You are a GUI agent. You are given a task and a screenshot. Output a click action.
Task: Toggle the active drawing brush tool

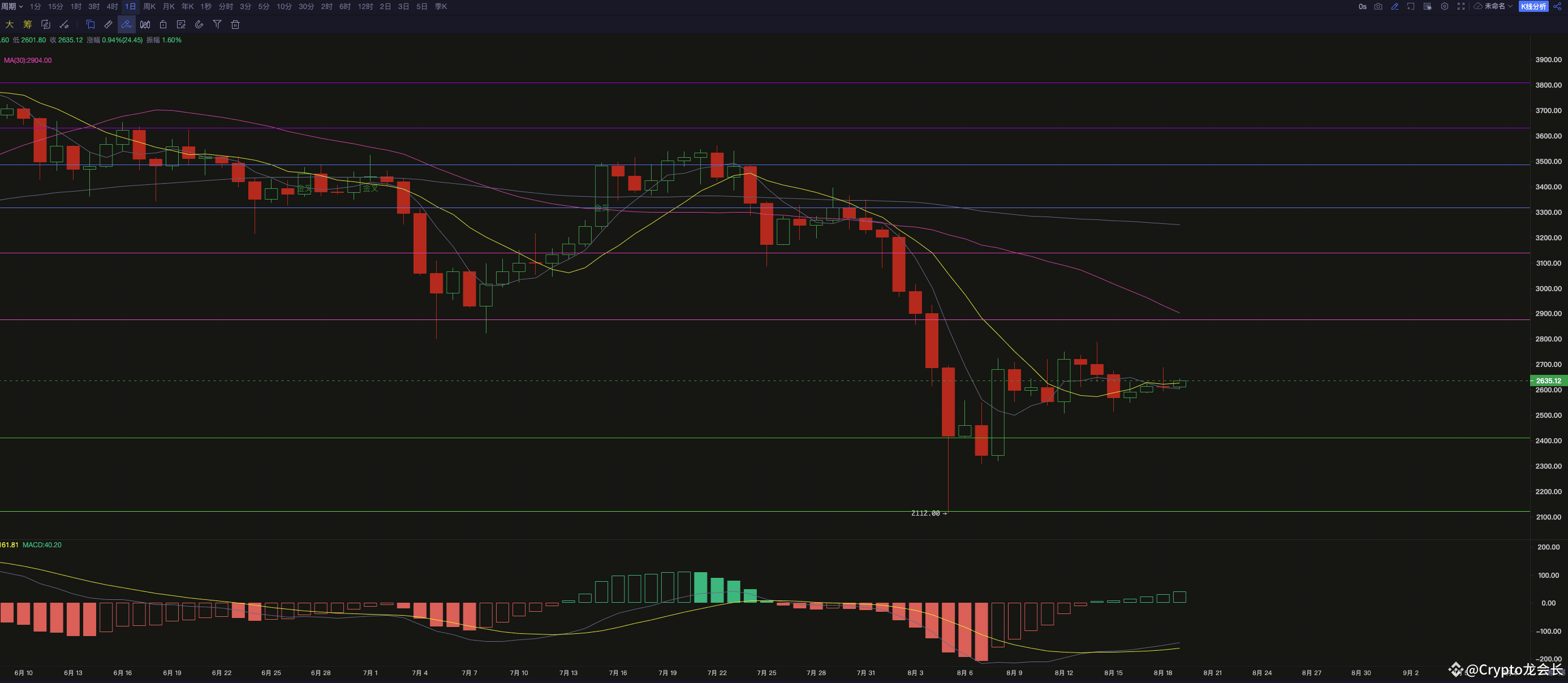(127, 24)
